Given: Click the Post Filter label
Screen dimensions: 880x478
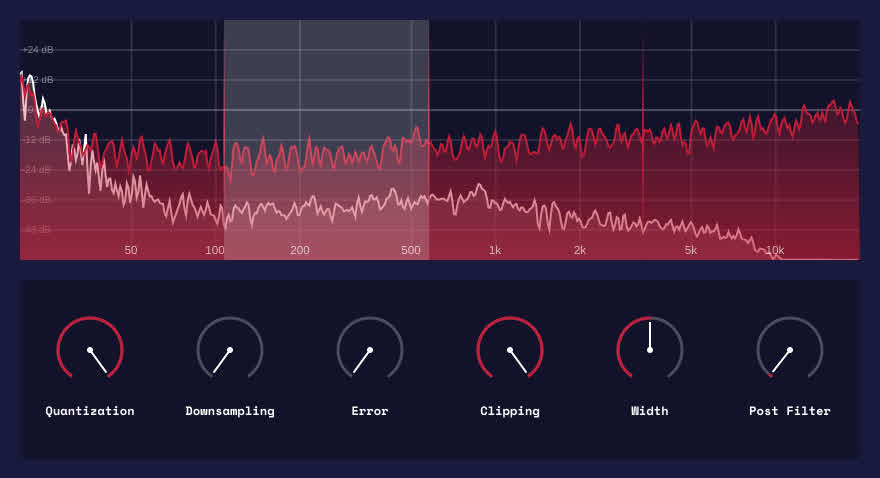Looking at the screenshot, I should (x=790, y=411).
